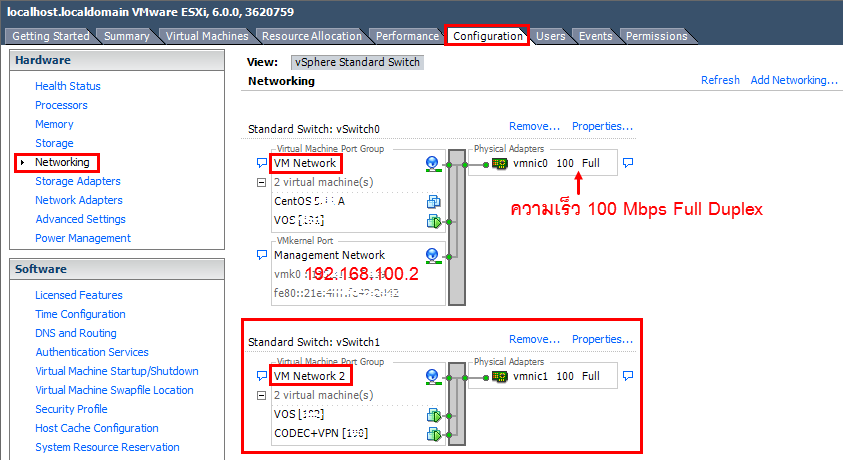Open Time Configuration
843x460 pixels.
pyautogui.click(x=80, y=314)
